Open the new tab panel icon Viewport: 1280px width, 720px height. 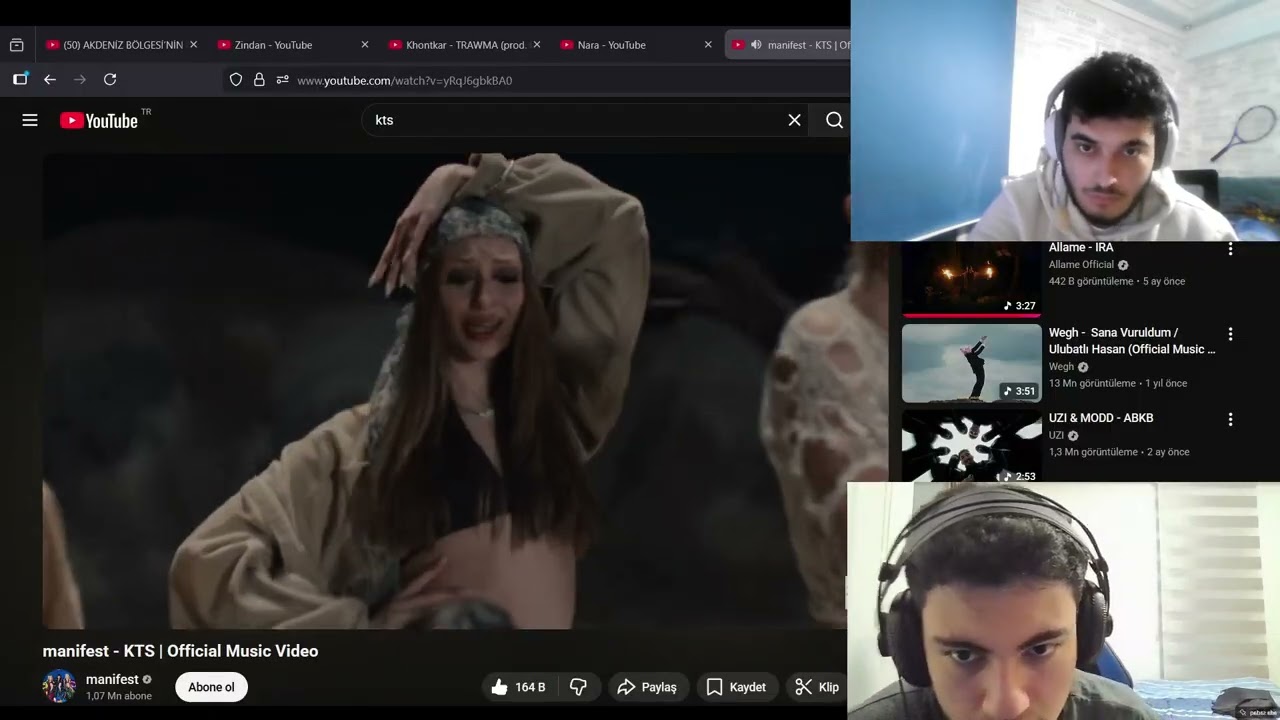click(20, 79)
